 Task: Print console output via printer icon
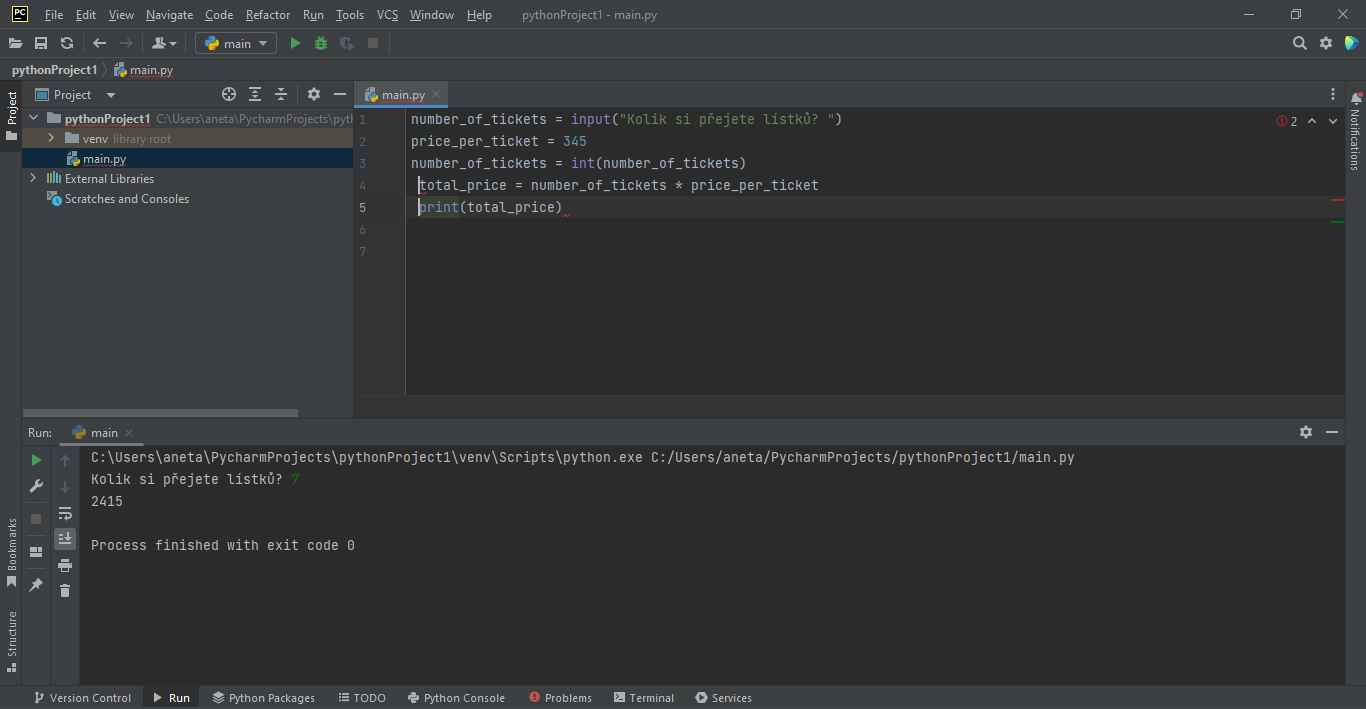click(x=65, y=564)
